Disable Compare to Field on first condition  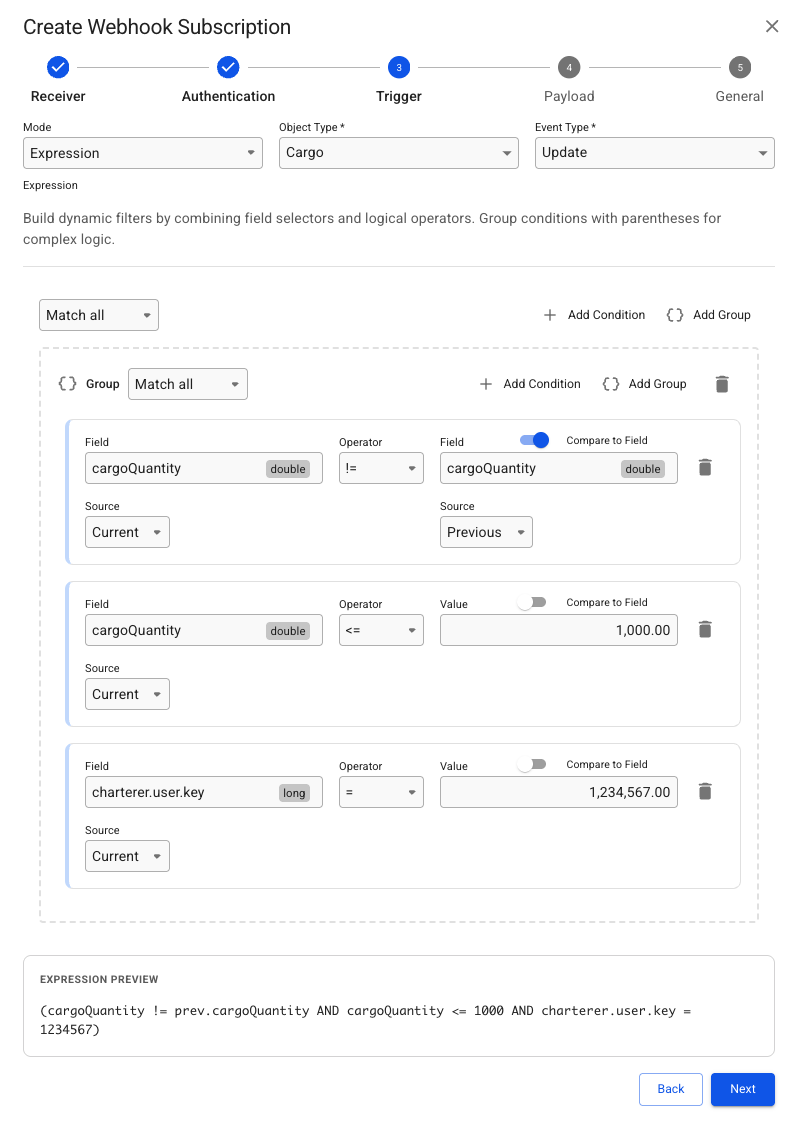[534, 440]
